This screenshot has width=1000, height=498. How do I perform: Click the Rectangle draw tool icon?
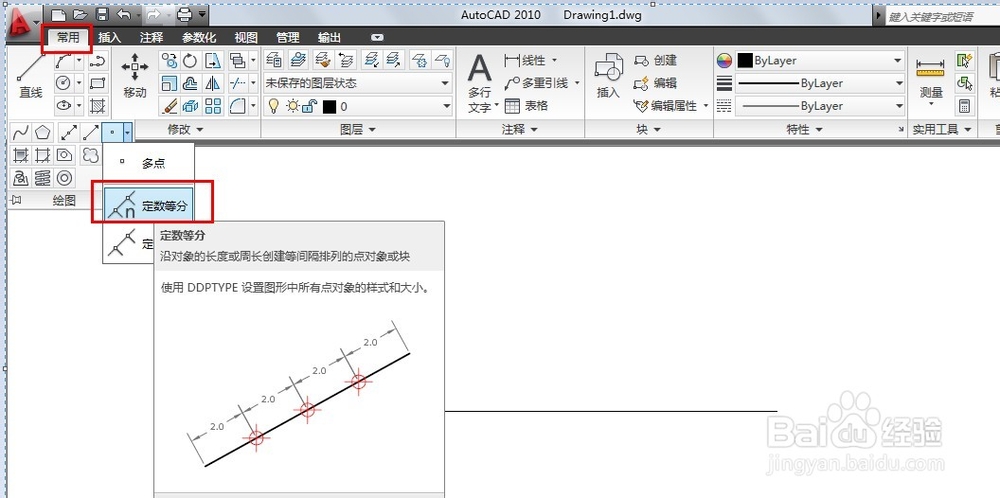pyautogui.click(x=98, y=83)
